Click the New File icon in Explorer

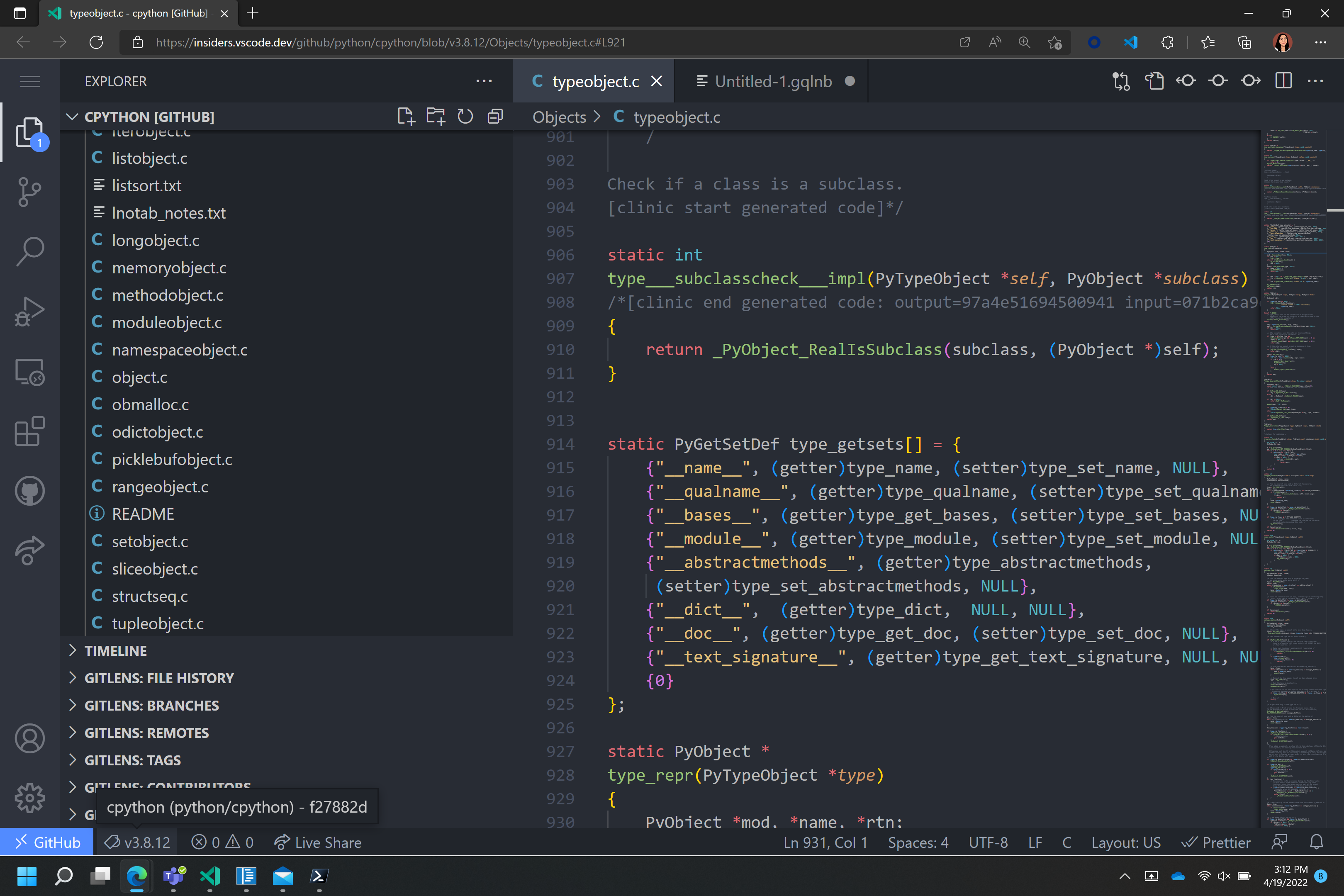point(406,116)
